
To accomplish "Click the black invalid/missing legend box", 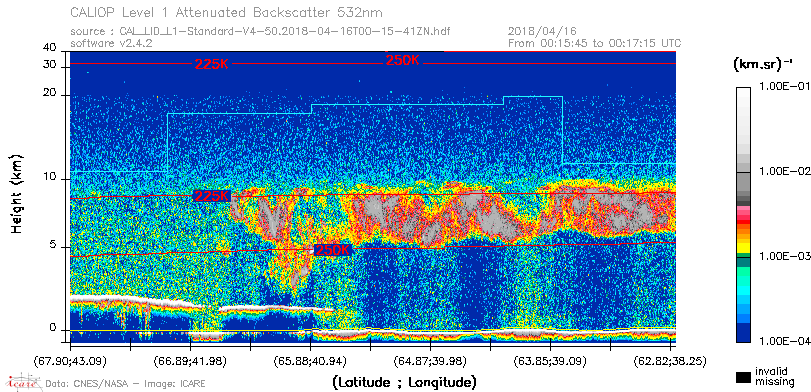I will point(744,377).
